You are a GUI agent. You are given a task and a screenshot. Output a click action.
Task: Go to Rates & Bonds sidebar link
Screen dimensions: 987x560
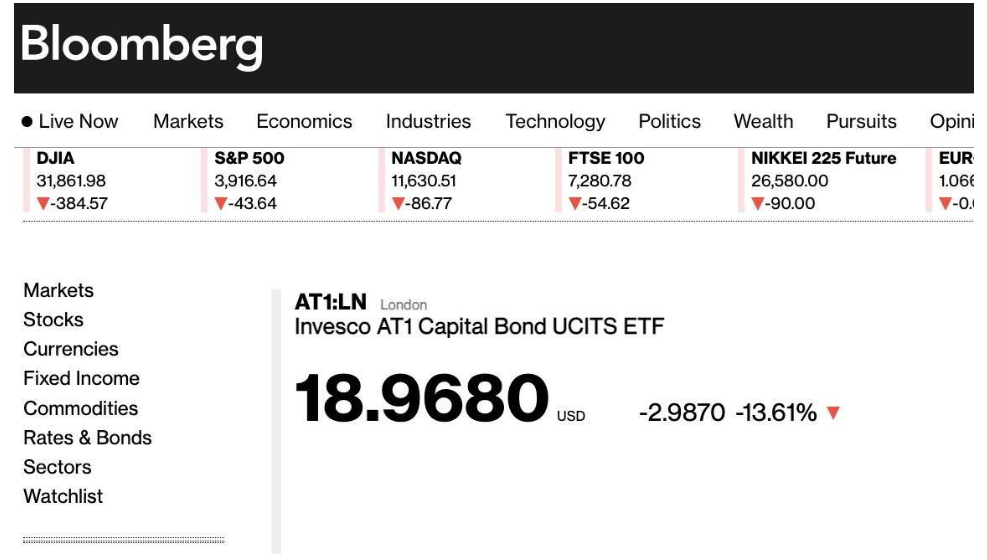[87, 438]
